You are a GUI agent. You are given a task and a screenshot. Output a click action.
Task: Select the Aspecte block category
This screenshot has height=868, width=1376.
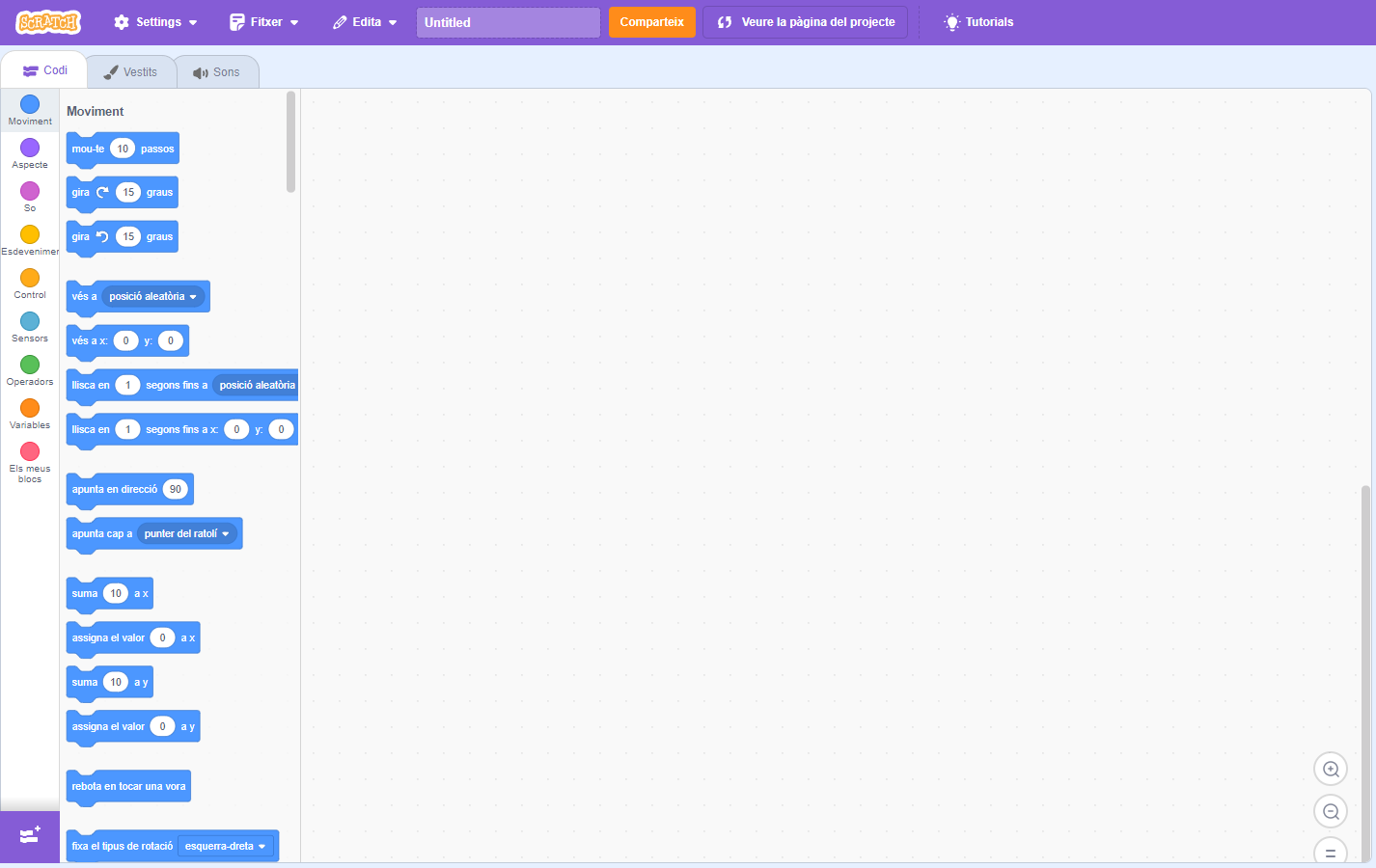tap(30, 152)
